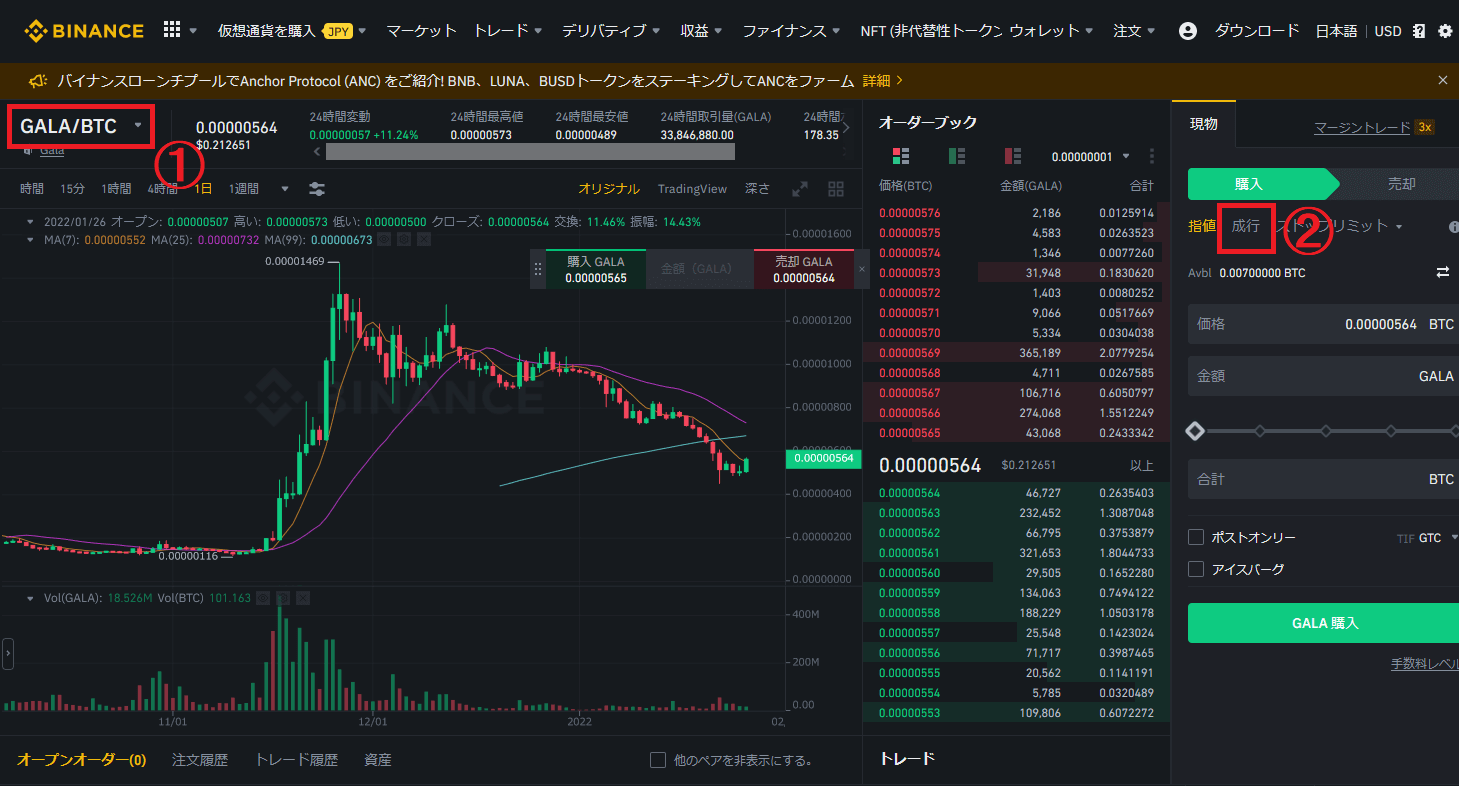Viewport: 1459px width, 786px height.
Task: Show only buy orders in order book
Action: [x=957, y=156]
